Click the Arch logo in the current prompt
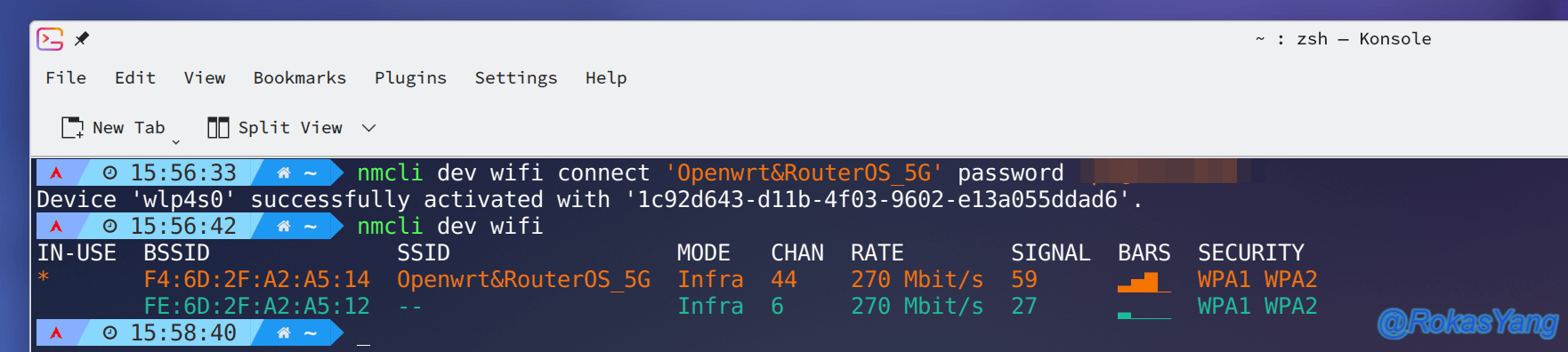The height and width of the screenshot is (352, 1568). point(56,333)
